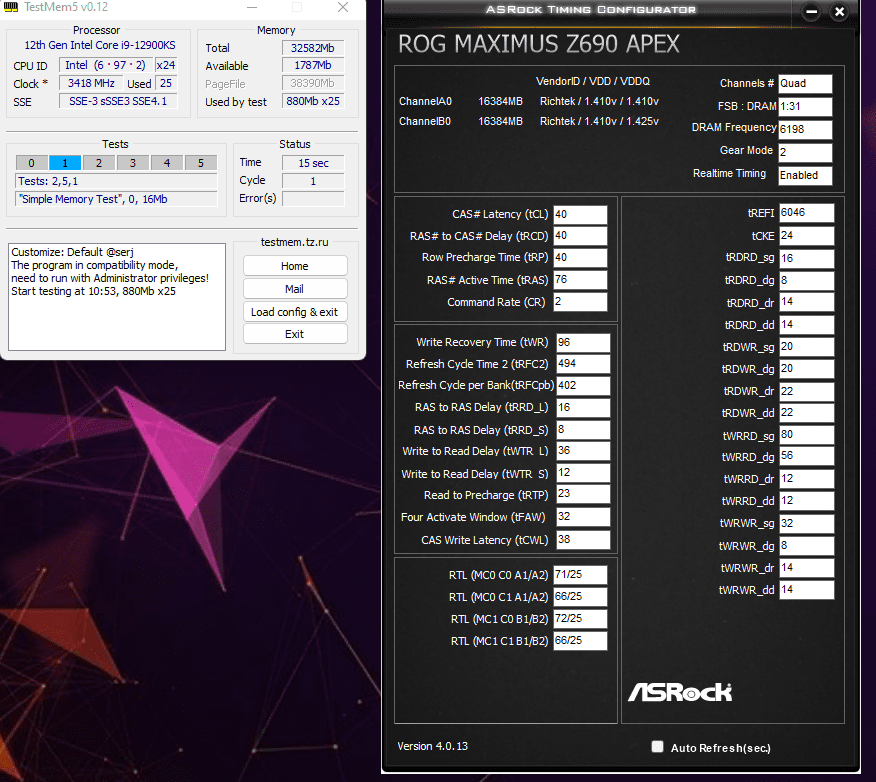Viewport: 876px width, 782px height.
Task: Click the CAS Write Latency (tCWL) field
Action: (583, 540)
